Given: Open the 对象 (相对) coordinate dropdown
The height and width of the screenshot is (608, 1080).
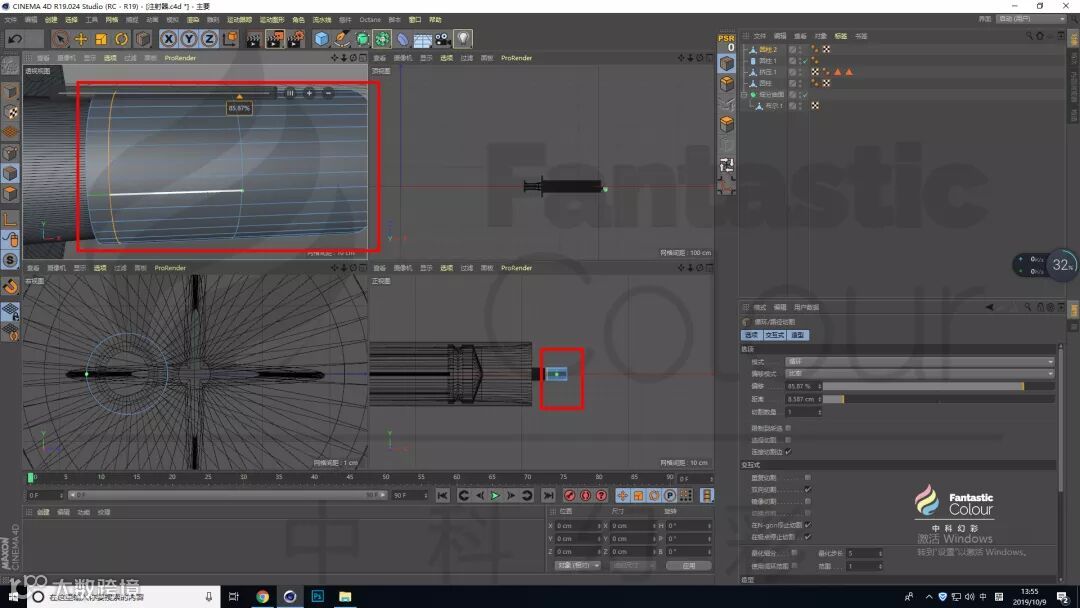Looking at the screenshot, I should tap(577, 565).
